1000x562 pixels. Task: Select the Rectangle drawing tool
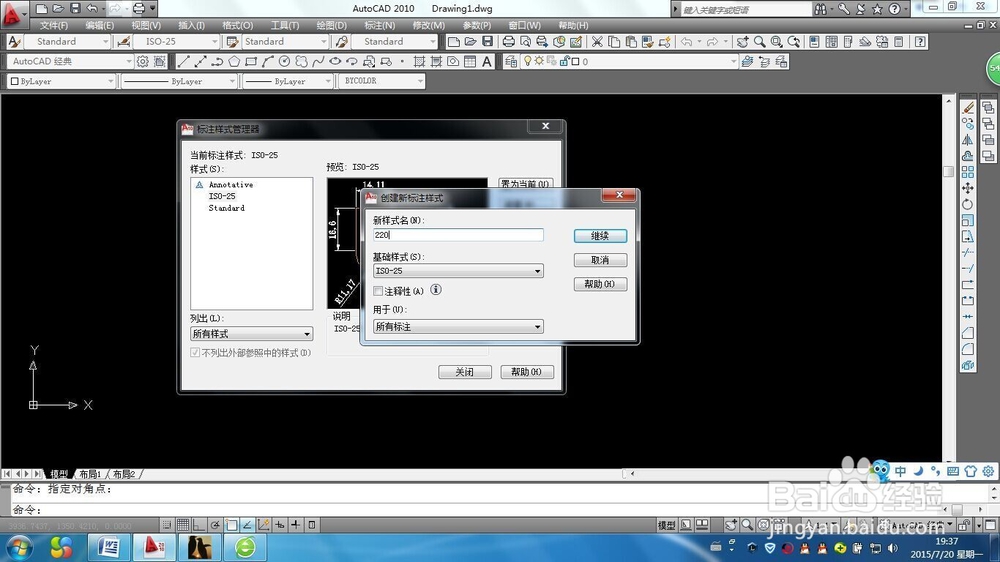tap(251, 62)
